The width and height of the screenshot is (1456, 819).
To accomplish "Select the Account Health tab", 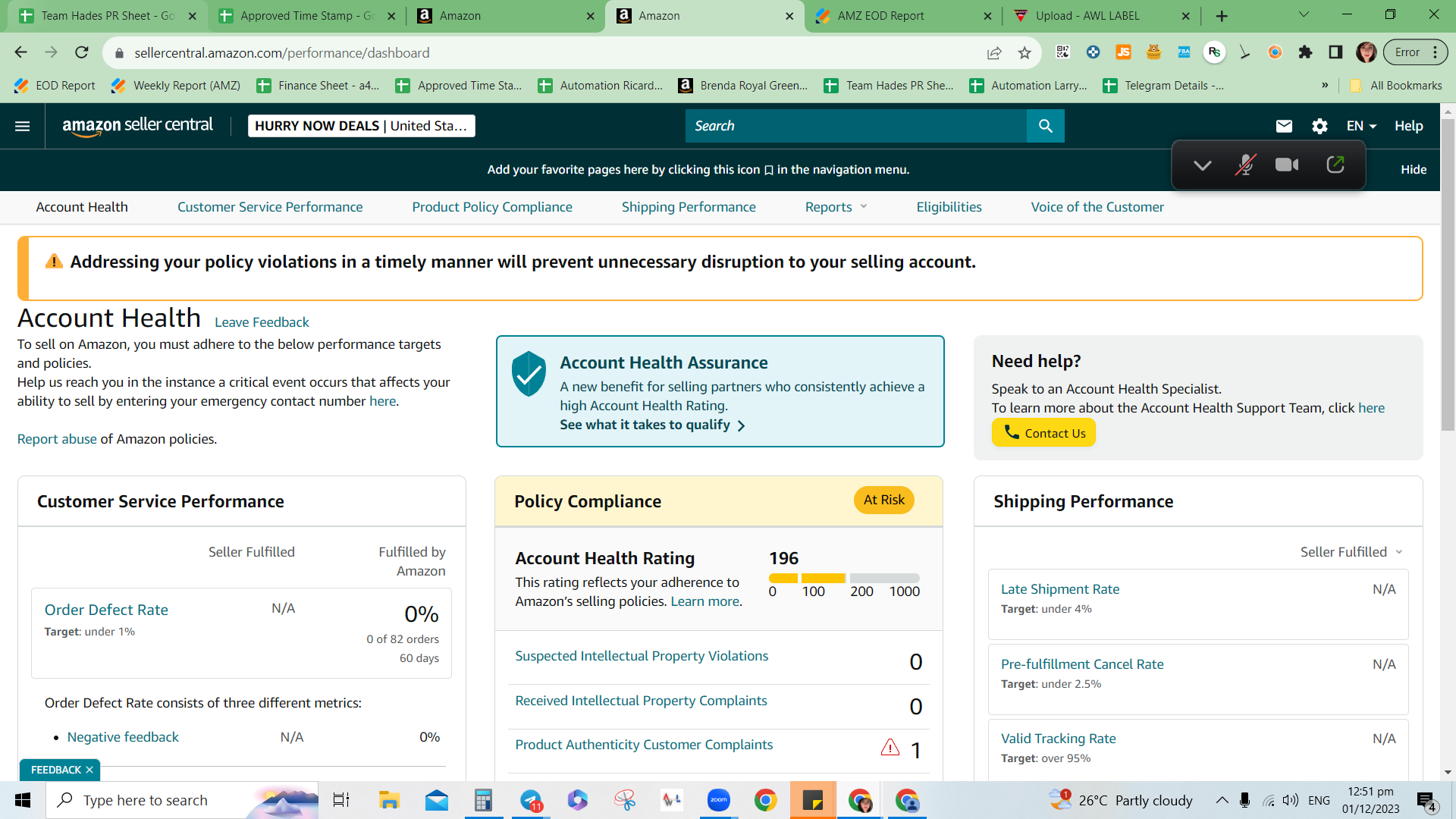I will [82, 207].
